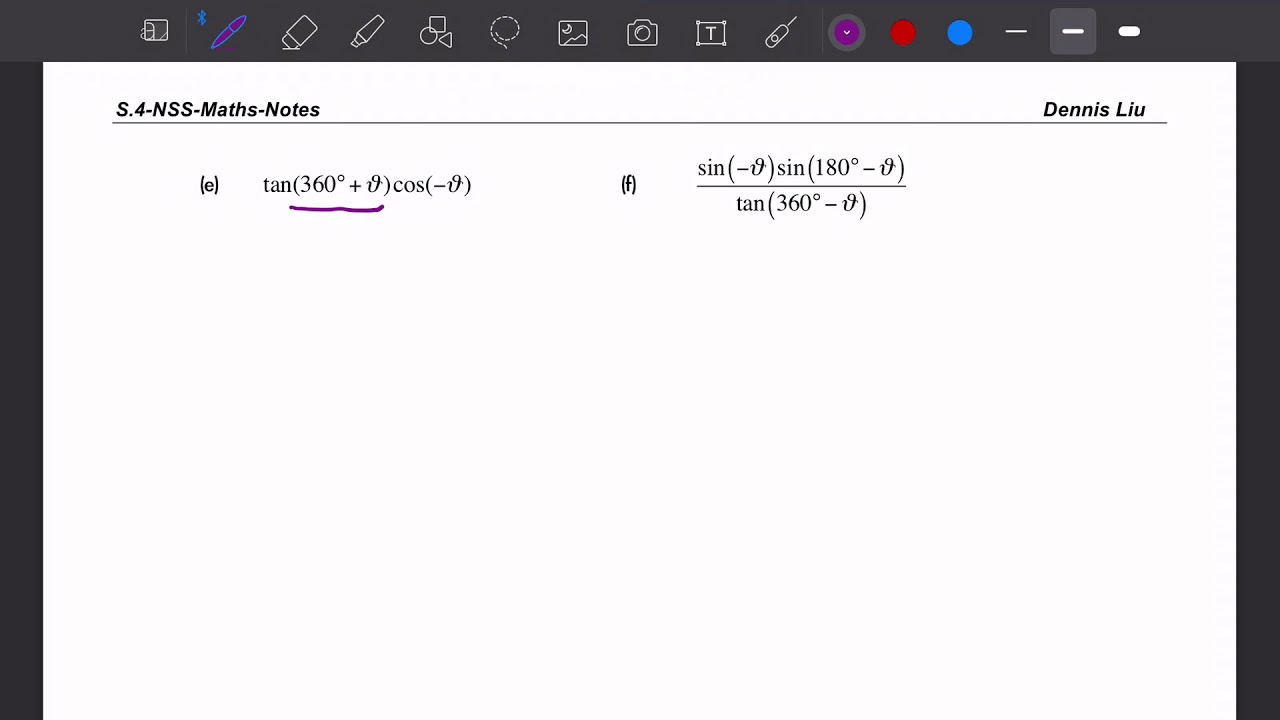Toggle the read-only zoom window icon

click(x=155, y=31)
